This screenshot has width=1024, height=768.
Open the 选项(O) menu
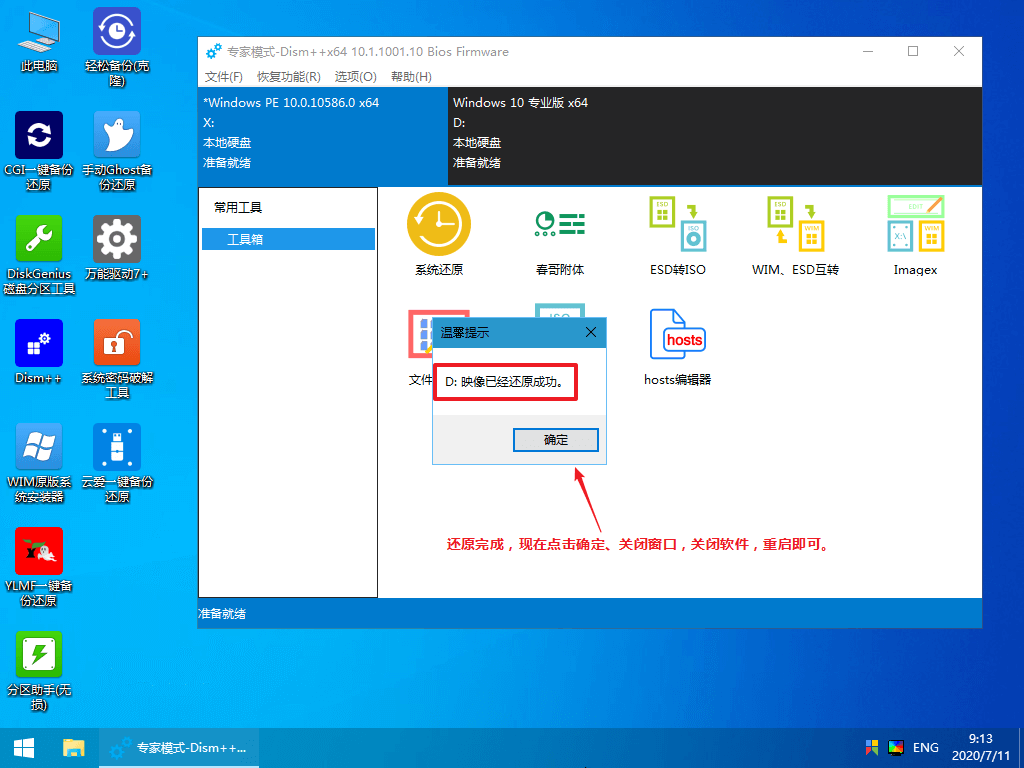point(355,77)
